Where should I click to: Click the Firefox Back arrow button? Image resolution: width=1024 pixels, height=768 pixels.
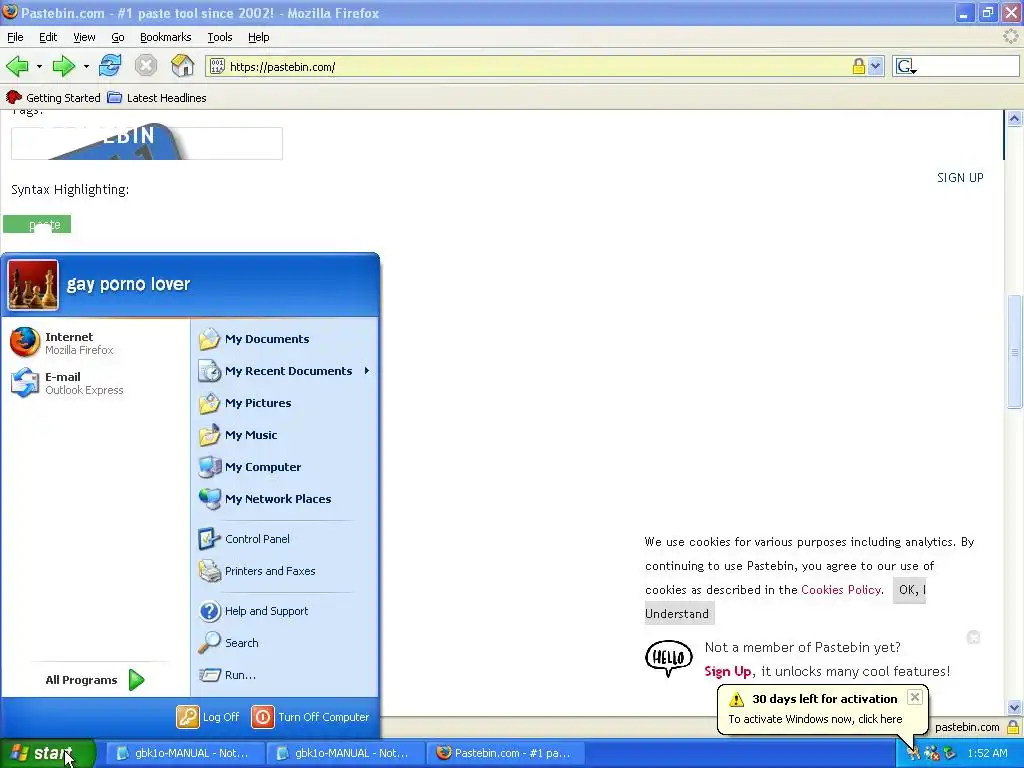tap(17, 66)
